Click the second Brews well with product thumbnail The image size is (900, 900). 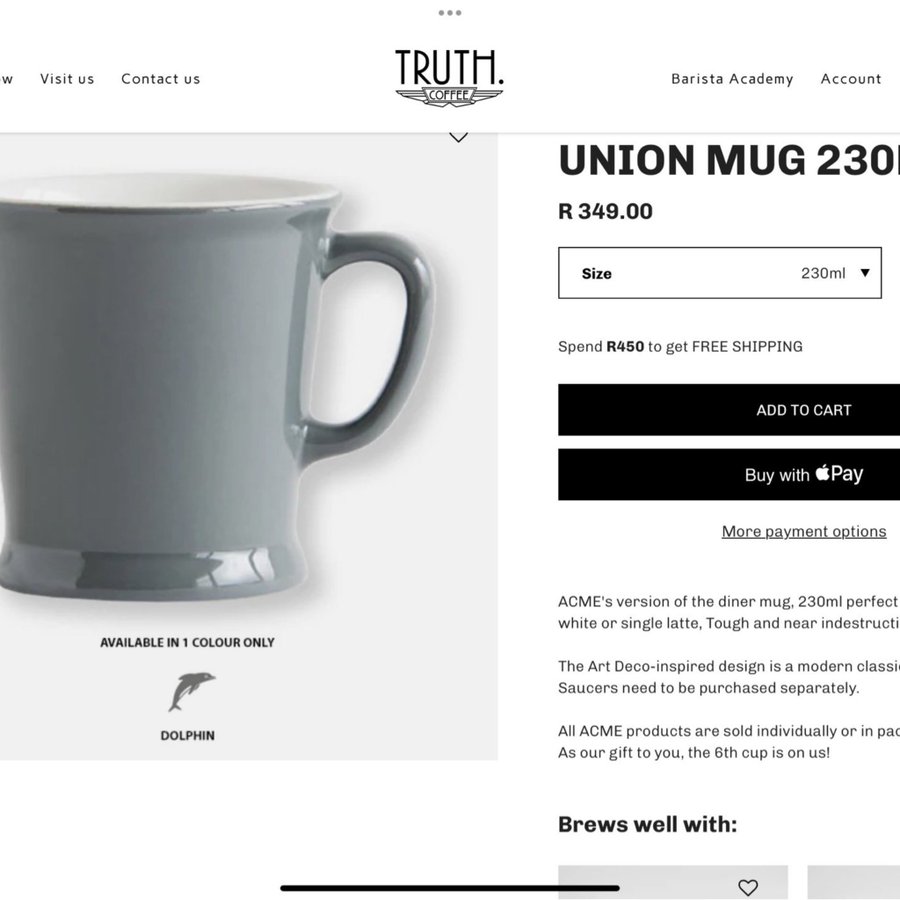tap(854, 883)
